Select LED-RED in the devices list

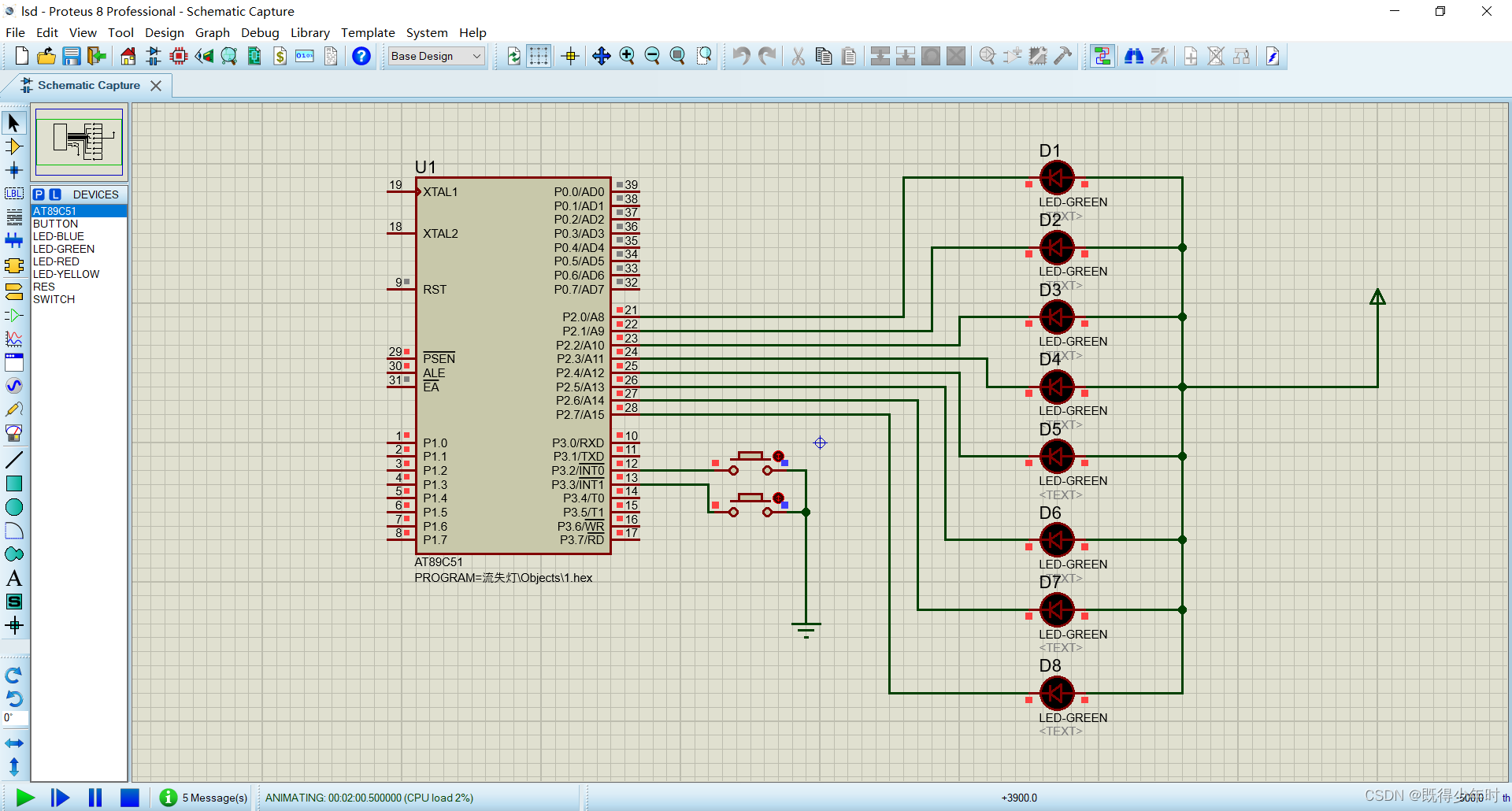pyautogui.click(x=79, y=261)
